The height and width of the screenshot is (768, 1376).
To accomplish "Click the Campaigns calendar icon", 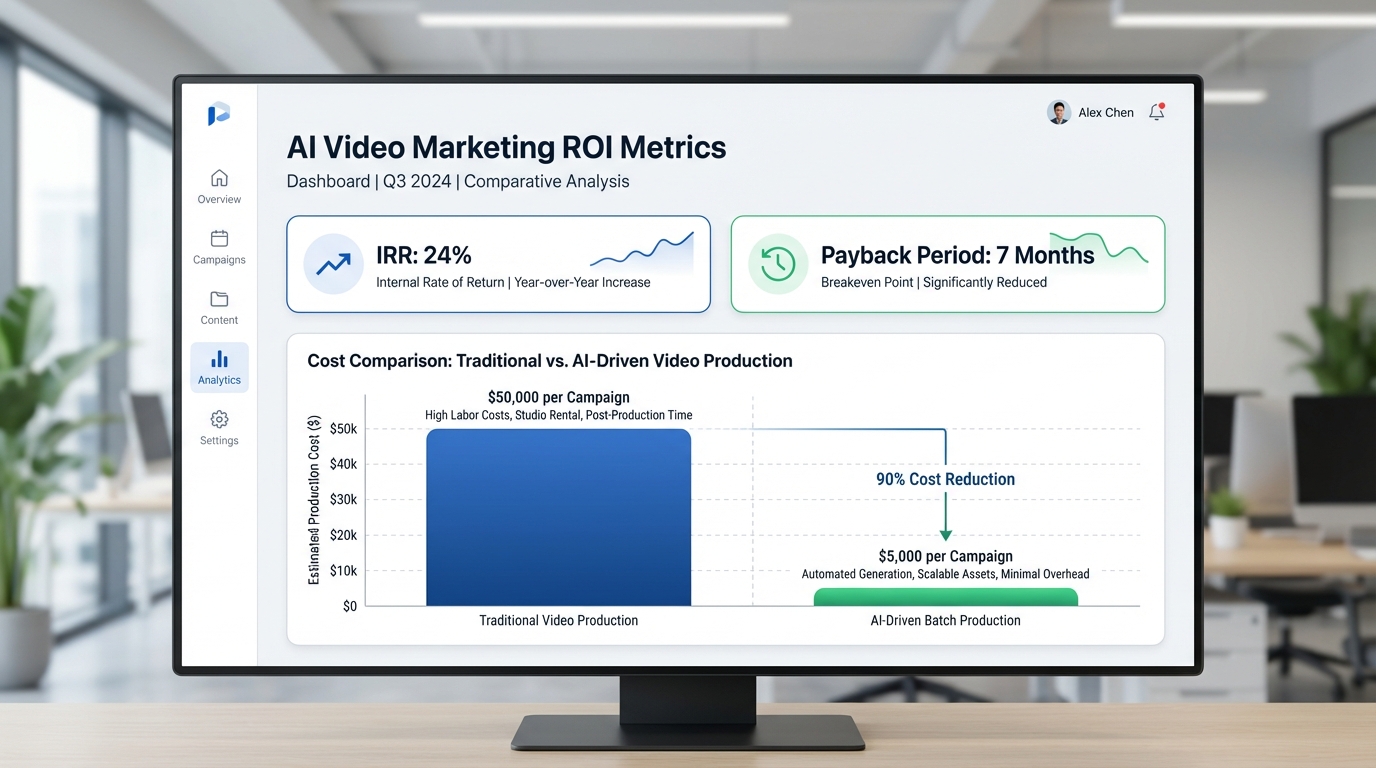I will pyautogui.click(x=218, y=240).
